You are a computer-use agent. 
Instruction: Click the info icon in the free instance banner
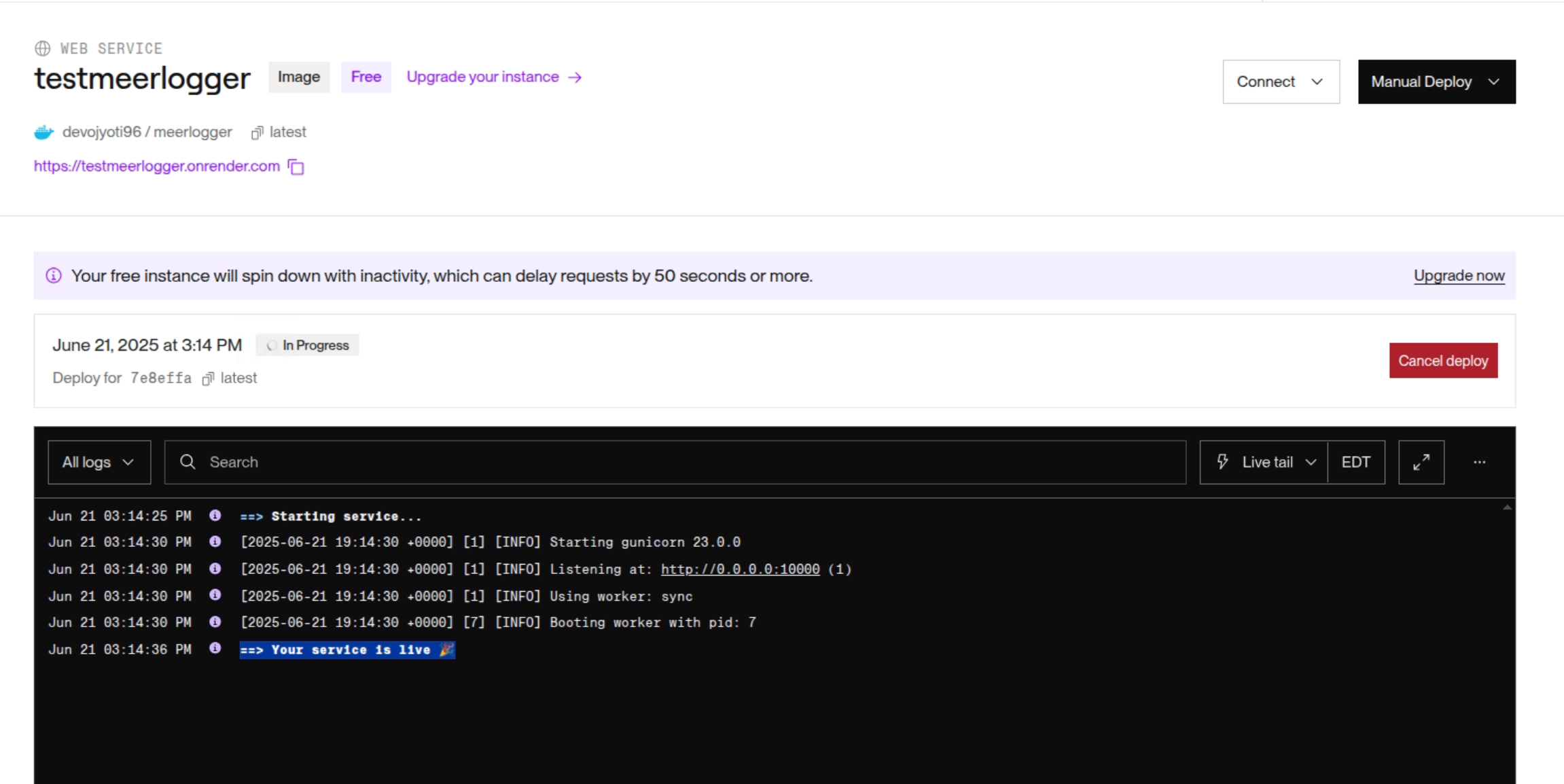pos(54,276)
